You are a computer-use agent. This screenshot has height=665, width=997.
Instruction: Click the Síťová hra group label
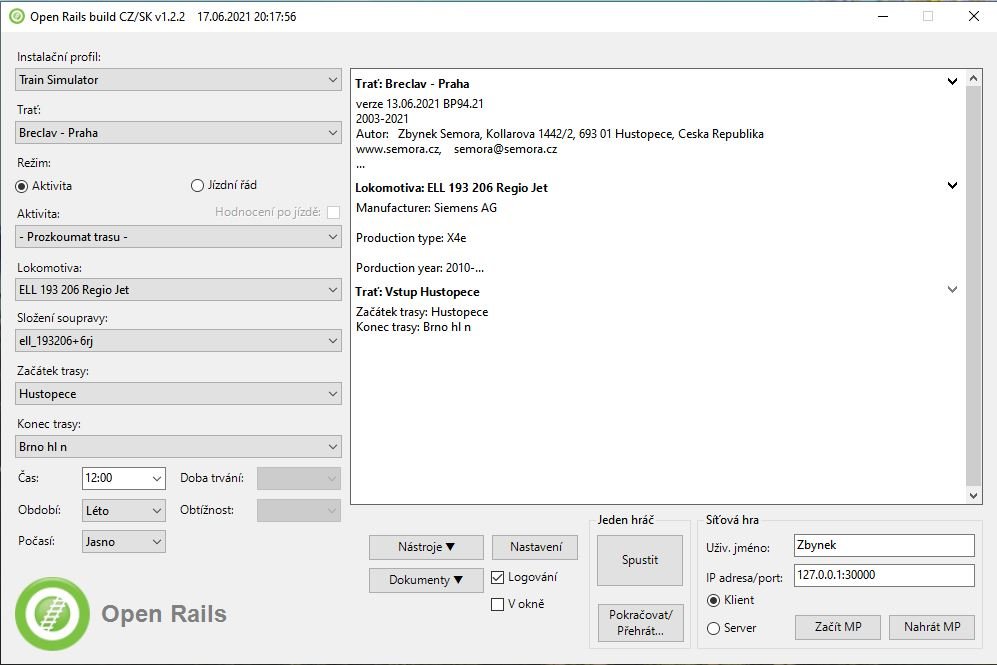(x=732, y=520)
